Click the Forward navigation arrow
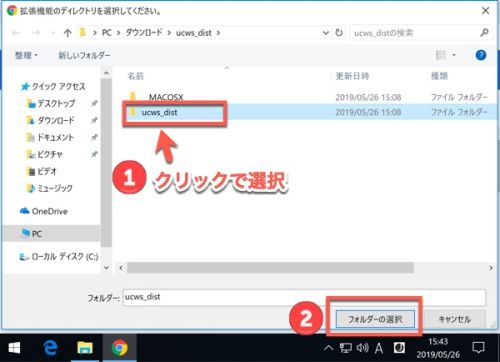Screen dimensions: 500x362 click(36, 33)
